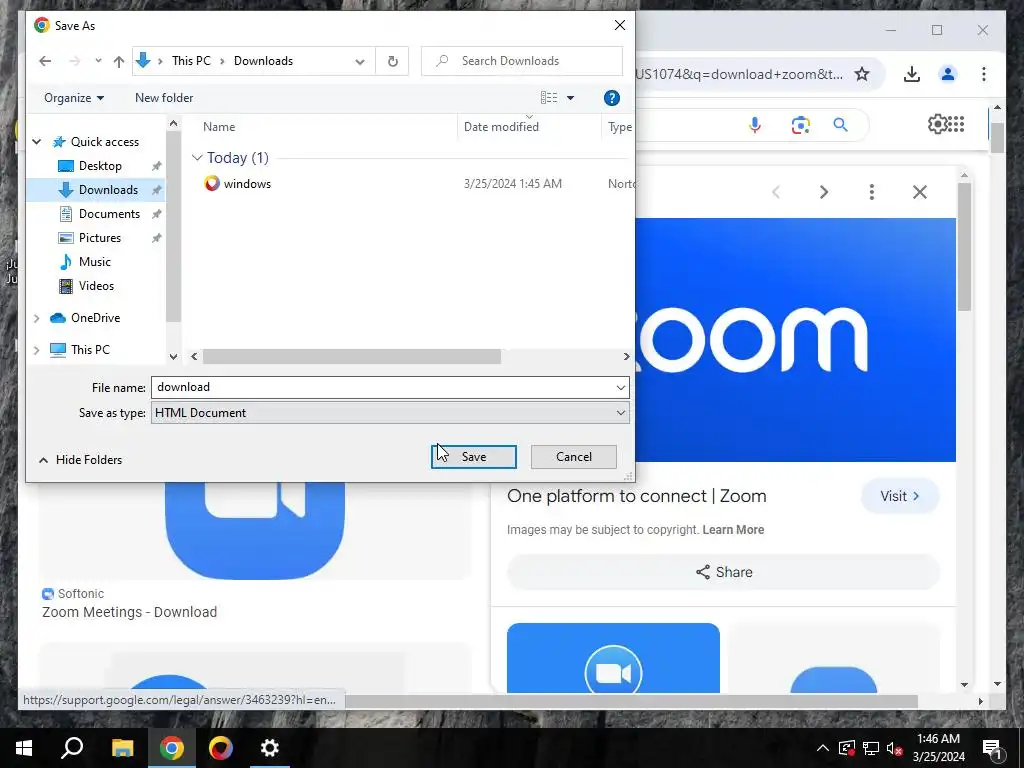Screen dimensions: 1024x768
Task: Open Google quick settings gear
Action: (937, 124)
